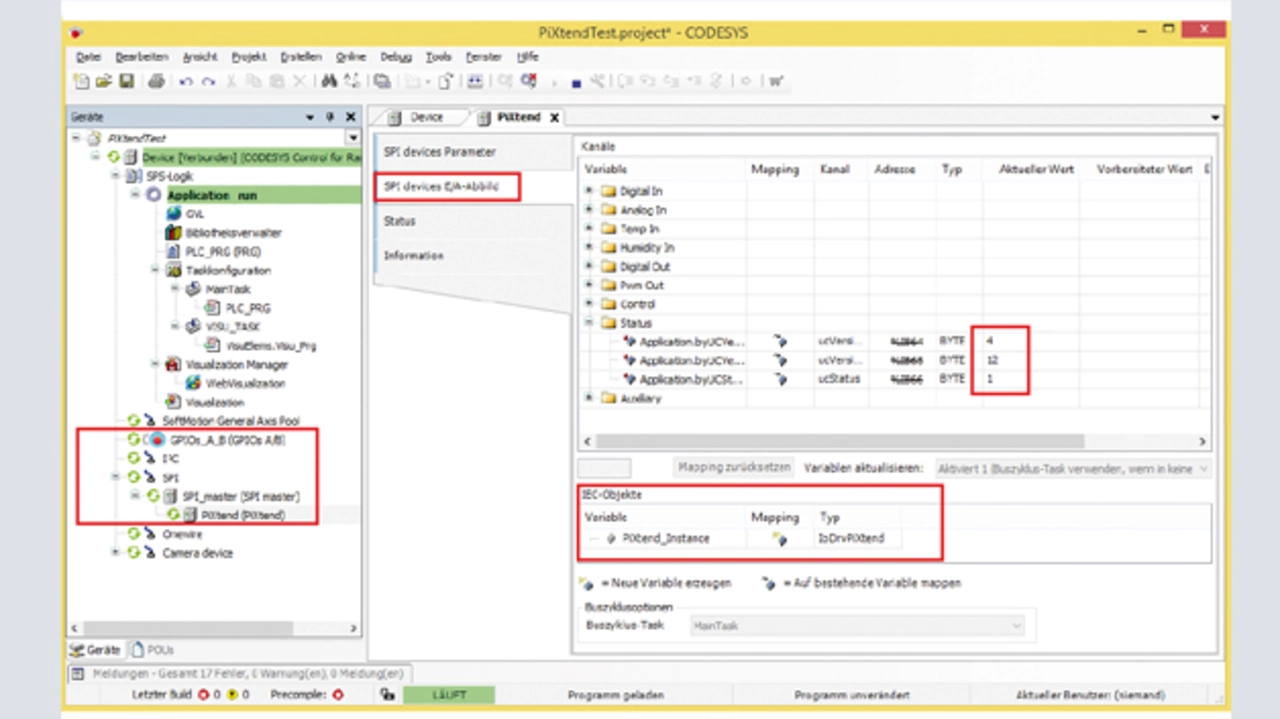Collapse the Status channel folder
Viewport: 1280px width, 719px height.
click(x=589, y=323)
